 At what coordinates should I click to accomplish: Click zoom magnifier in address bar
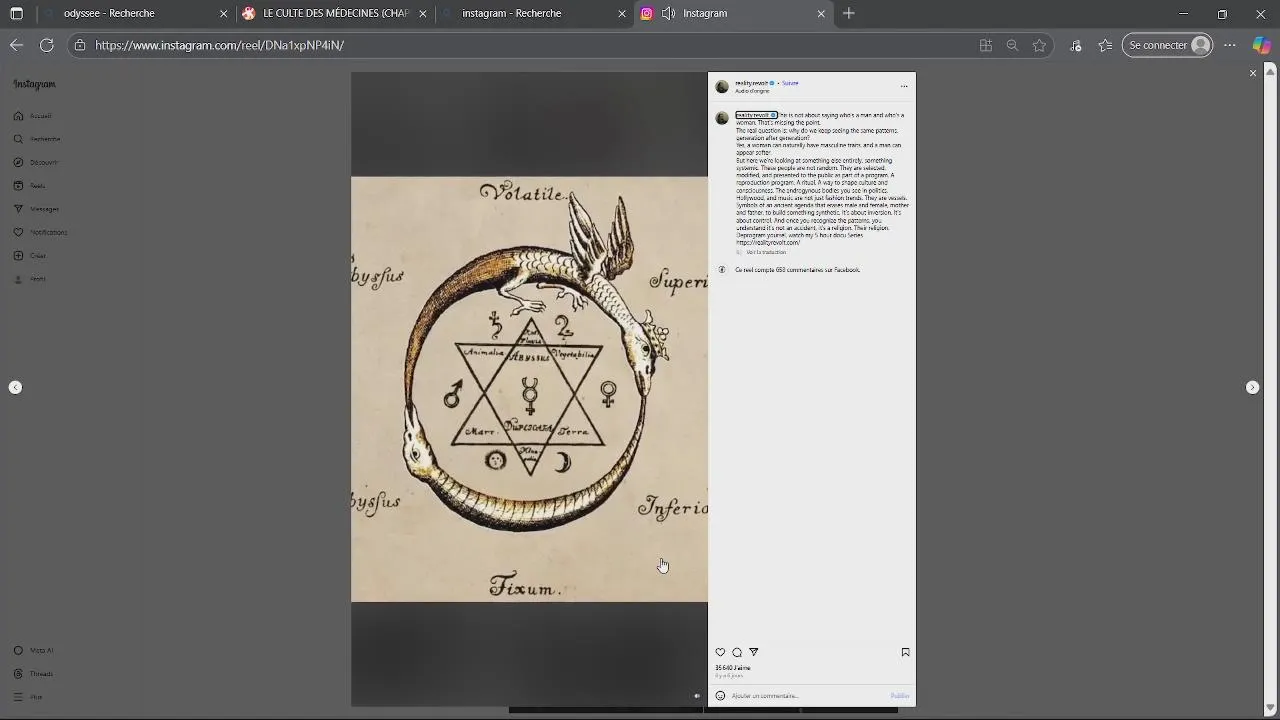(x=1012, y=45)
